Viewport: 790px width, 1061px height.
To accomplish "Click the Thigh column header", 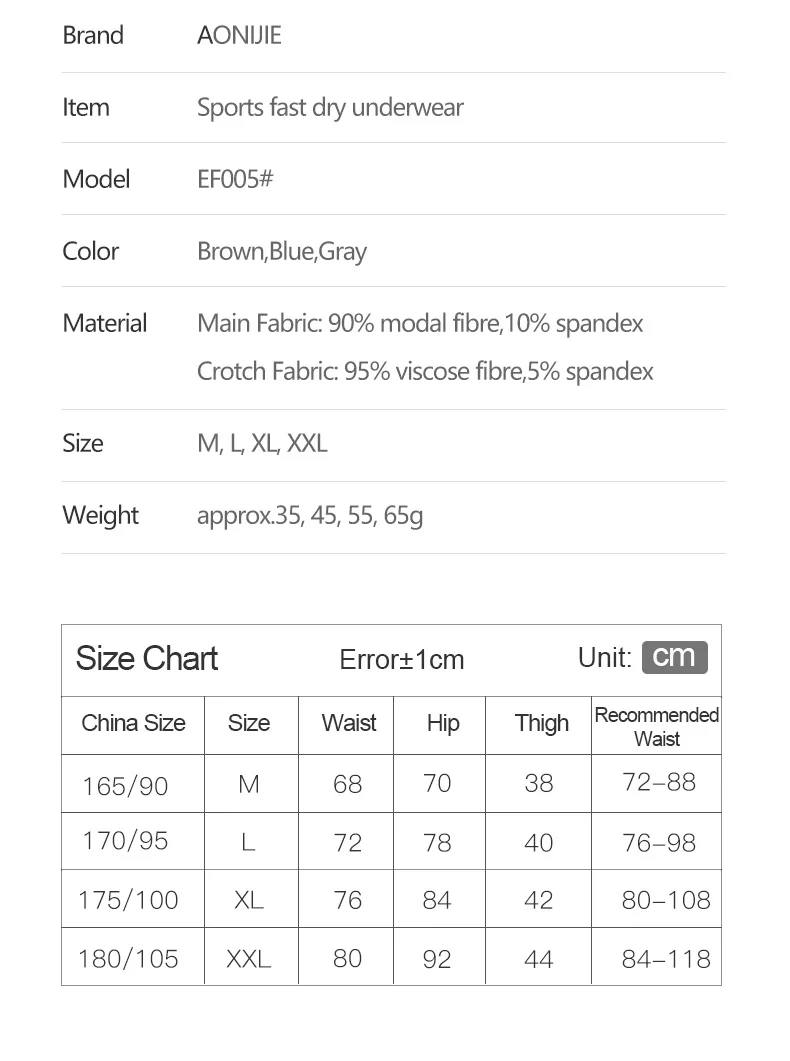I will pyautogui.click(x=541, y=723).
